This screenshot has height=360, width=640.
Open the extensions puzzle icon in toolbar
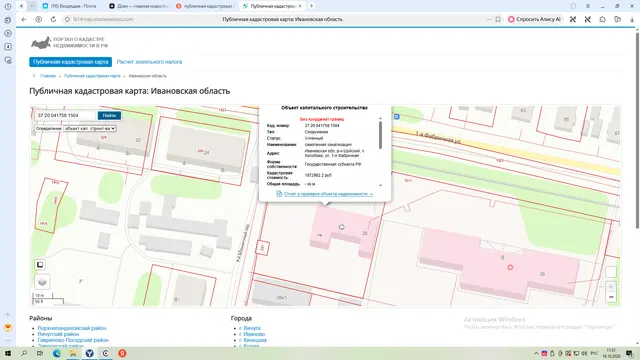[602, 19]
